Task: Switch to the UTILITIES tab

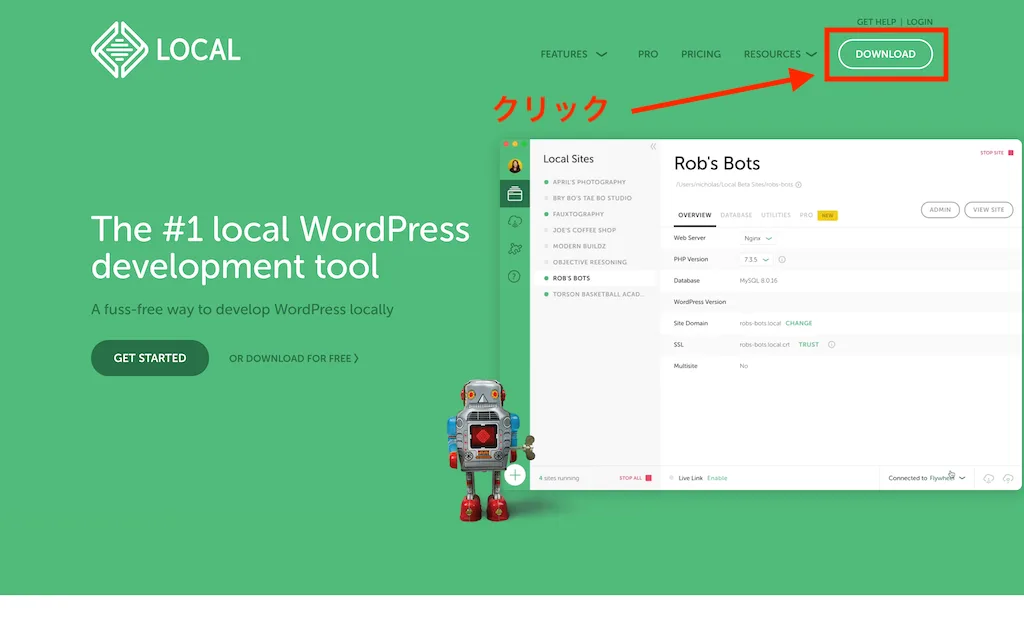Action: tap(776, 215)
